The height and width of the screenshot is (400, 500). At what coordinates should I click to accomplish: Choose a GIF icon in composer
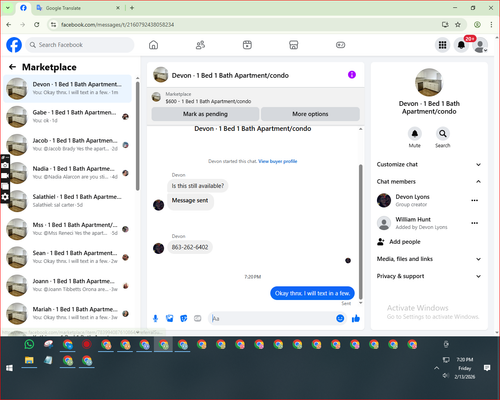click(x=198, y=318)
